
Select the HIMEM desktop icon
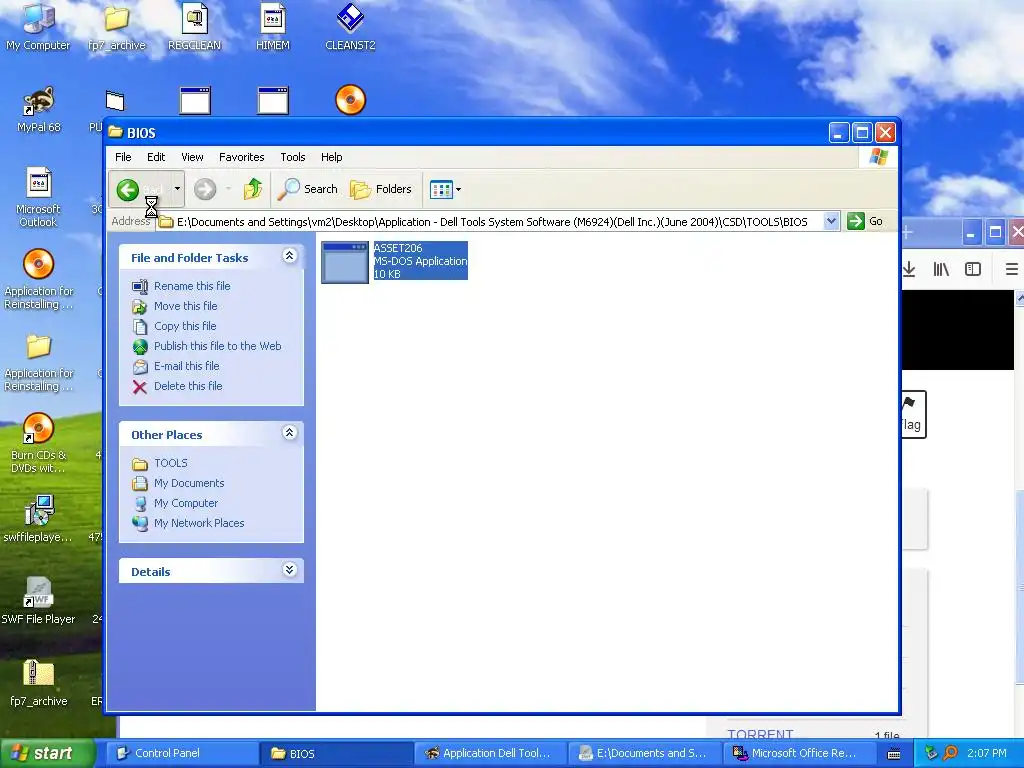(x=273, y=27)
